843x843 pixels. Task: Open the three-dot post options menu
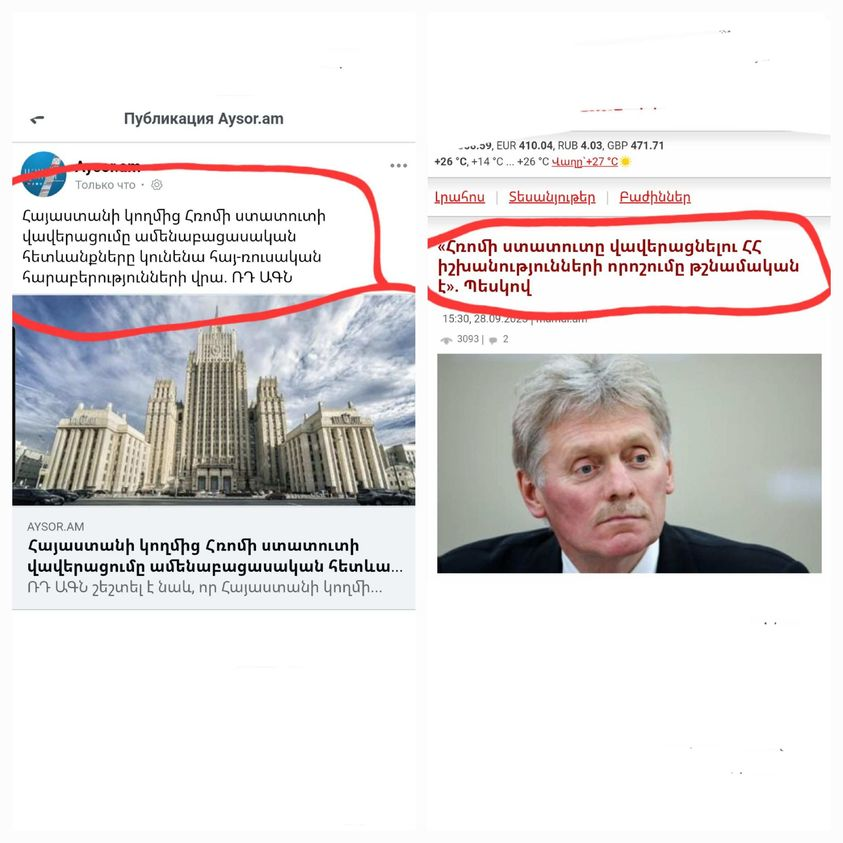pos(398,166)
